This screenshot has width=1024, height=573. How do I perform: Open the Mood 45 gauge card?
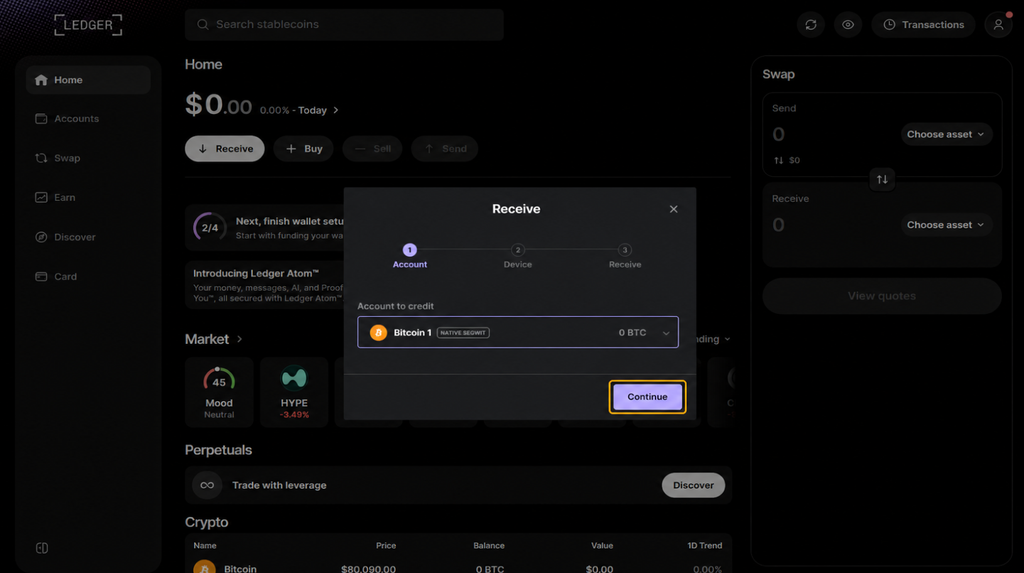(219, 392)
